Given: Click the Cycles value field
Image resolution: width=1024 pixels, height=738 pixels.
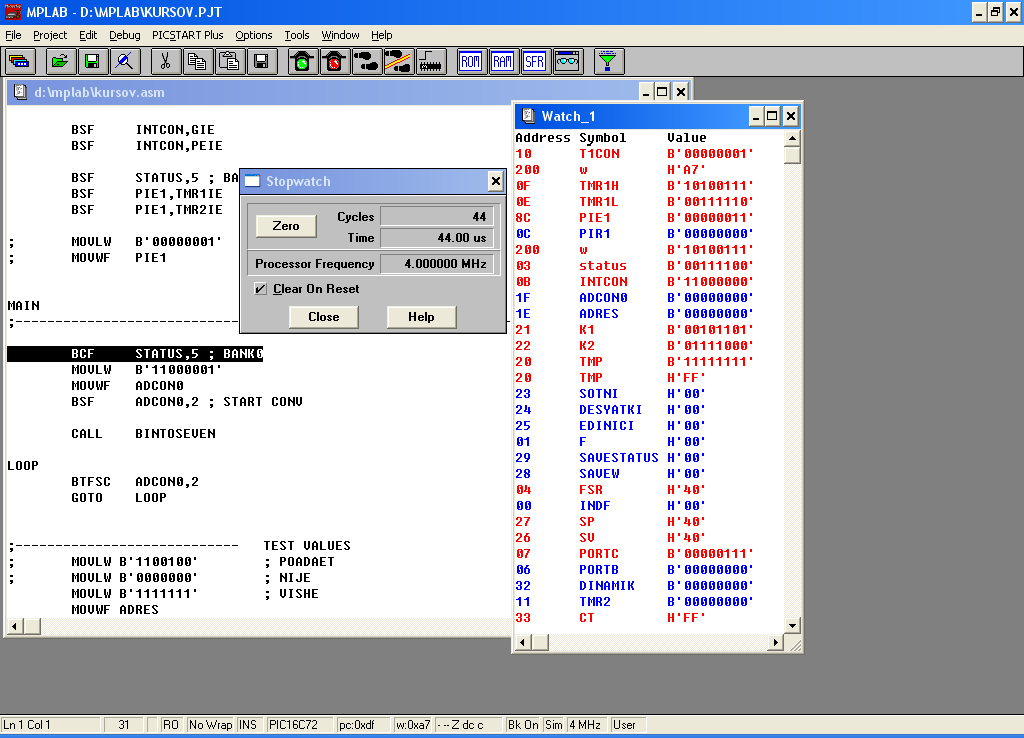Looking at the screenshot, I should 437,216.
